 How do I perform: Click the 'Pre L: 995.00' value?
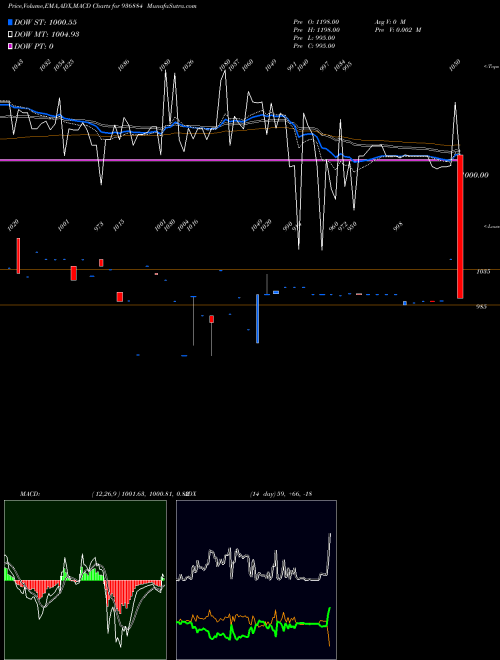(x=314, y=38)
